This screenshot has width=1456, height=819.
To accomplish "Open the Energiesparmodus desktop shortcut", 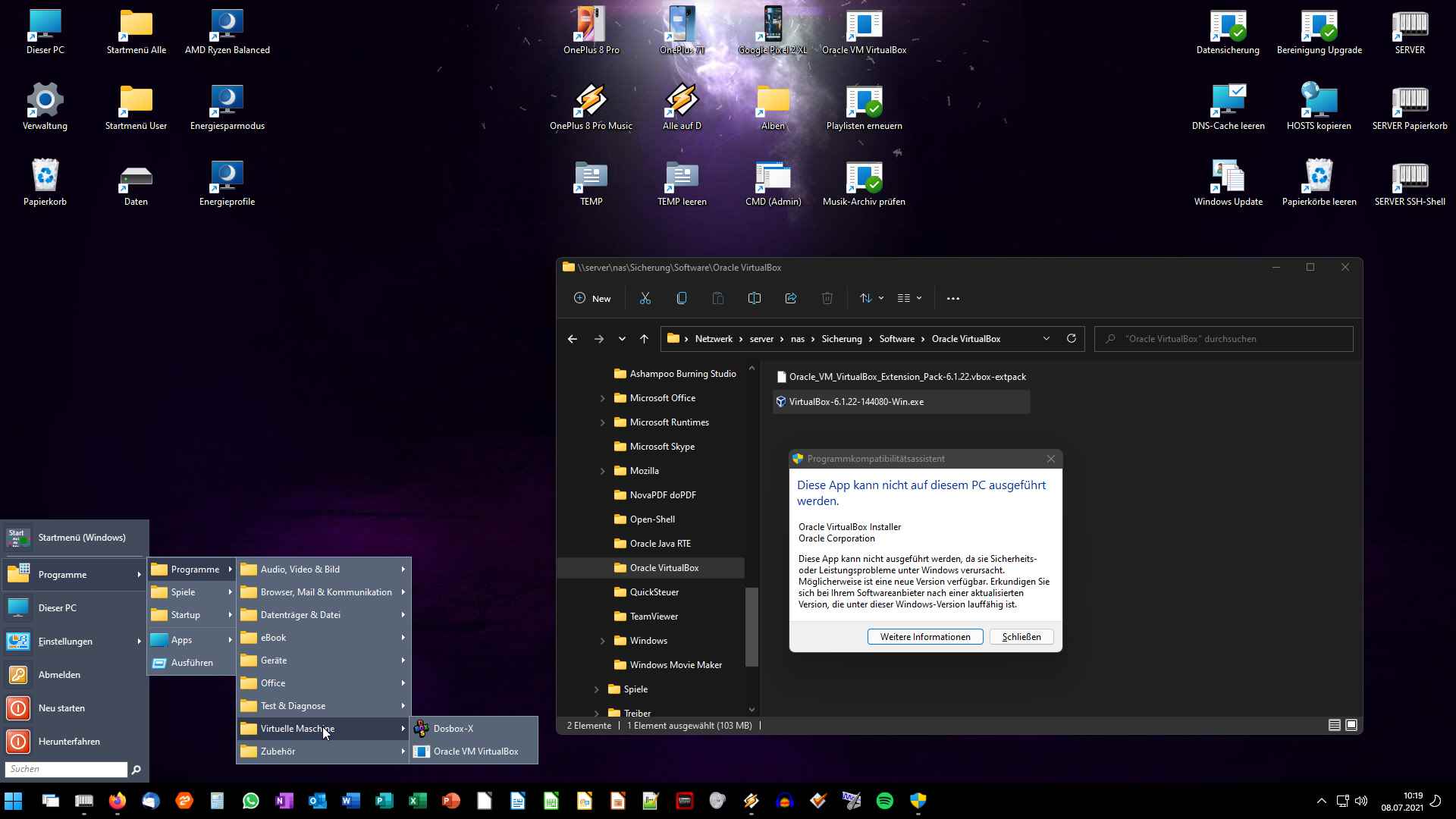I will point(227,106).
